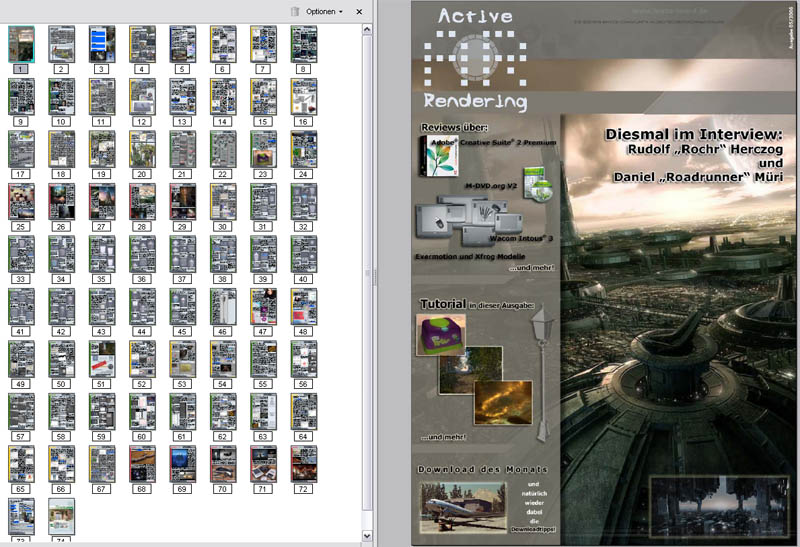This screenshot has width=800, height=547.
Task: Select page 1 thumbnail
Action: pos(21,44)
